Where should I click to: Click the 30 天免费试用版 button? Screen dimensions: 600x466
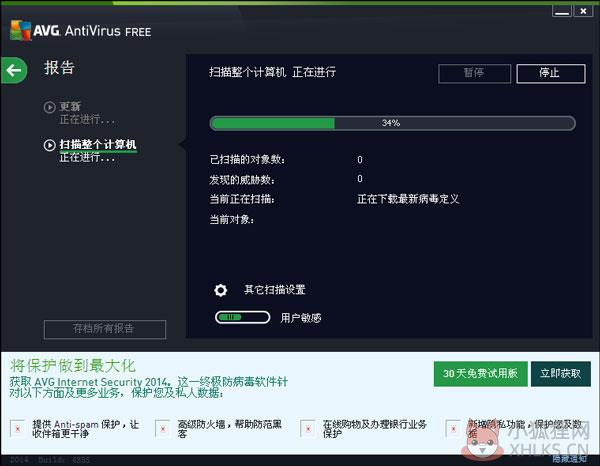click(480, 373)
